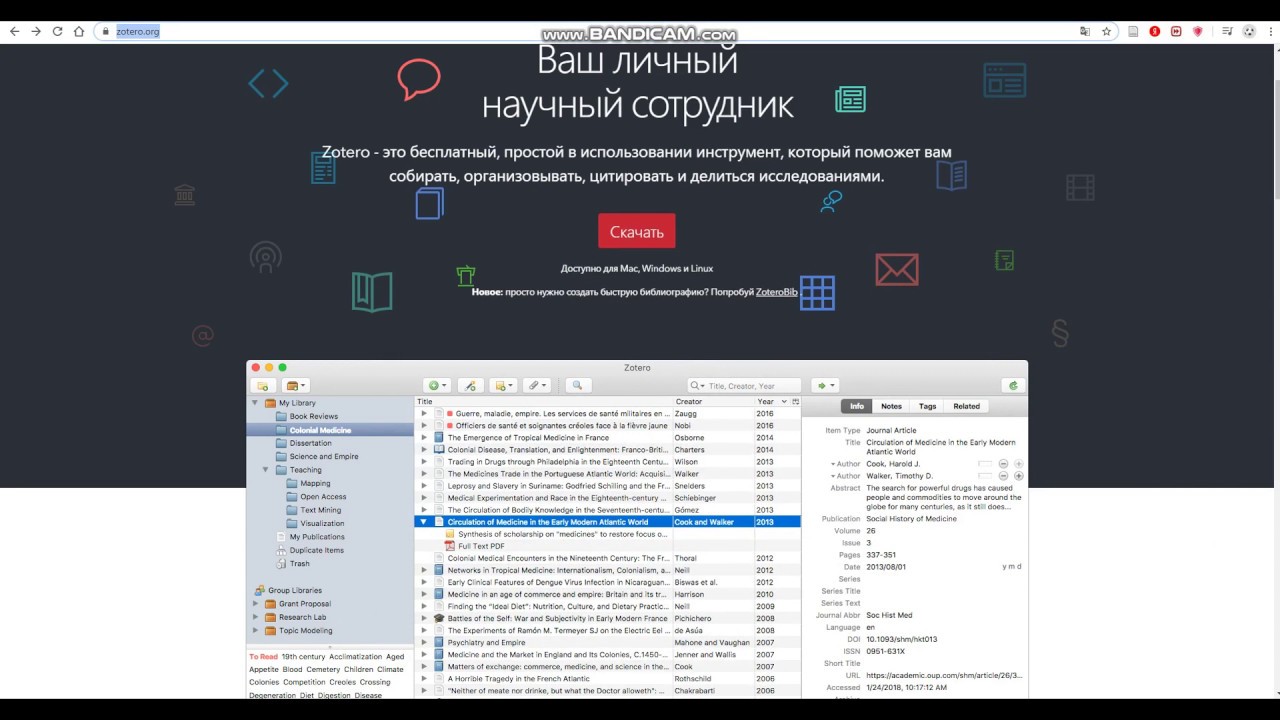Click the paperclip Add Attachment icon
The width and height of the screenshot is (1280, 720).
[x=537, y=385]
